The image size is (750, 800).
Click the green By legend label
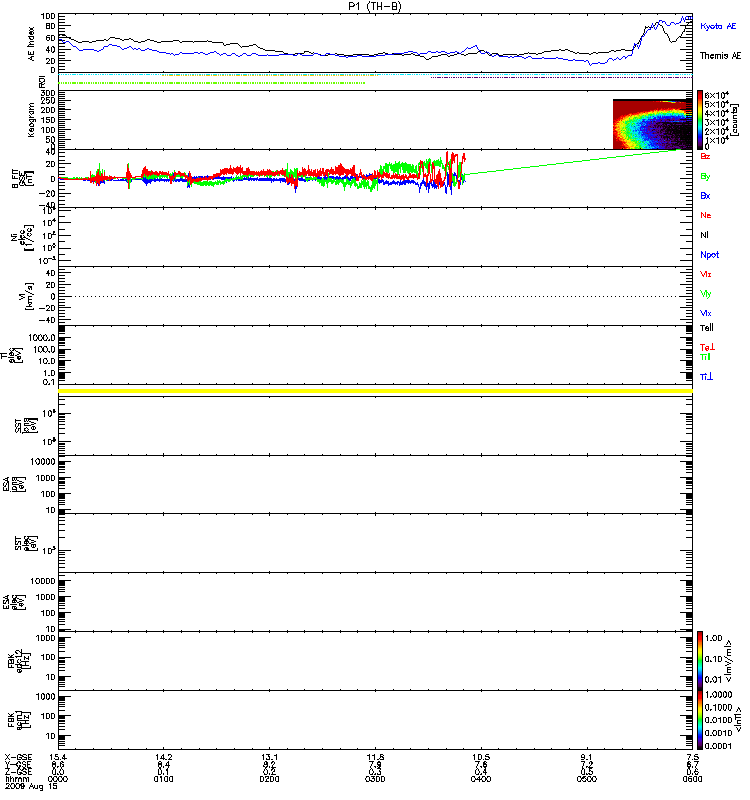tap(705, 176)
